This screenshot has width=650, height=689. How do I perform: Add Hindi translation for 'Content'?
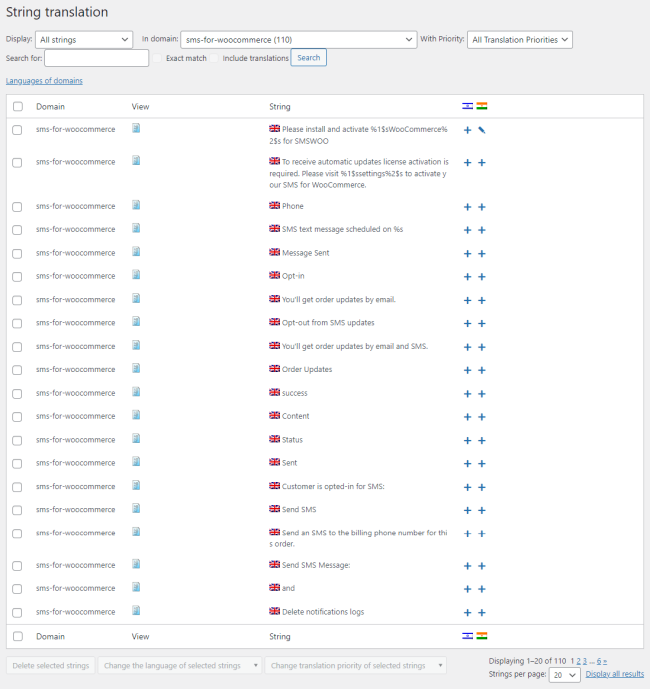click(x=482, y=417)
